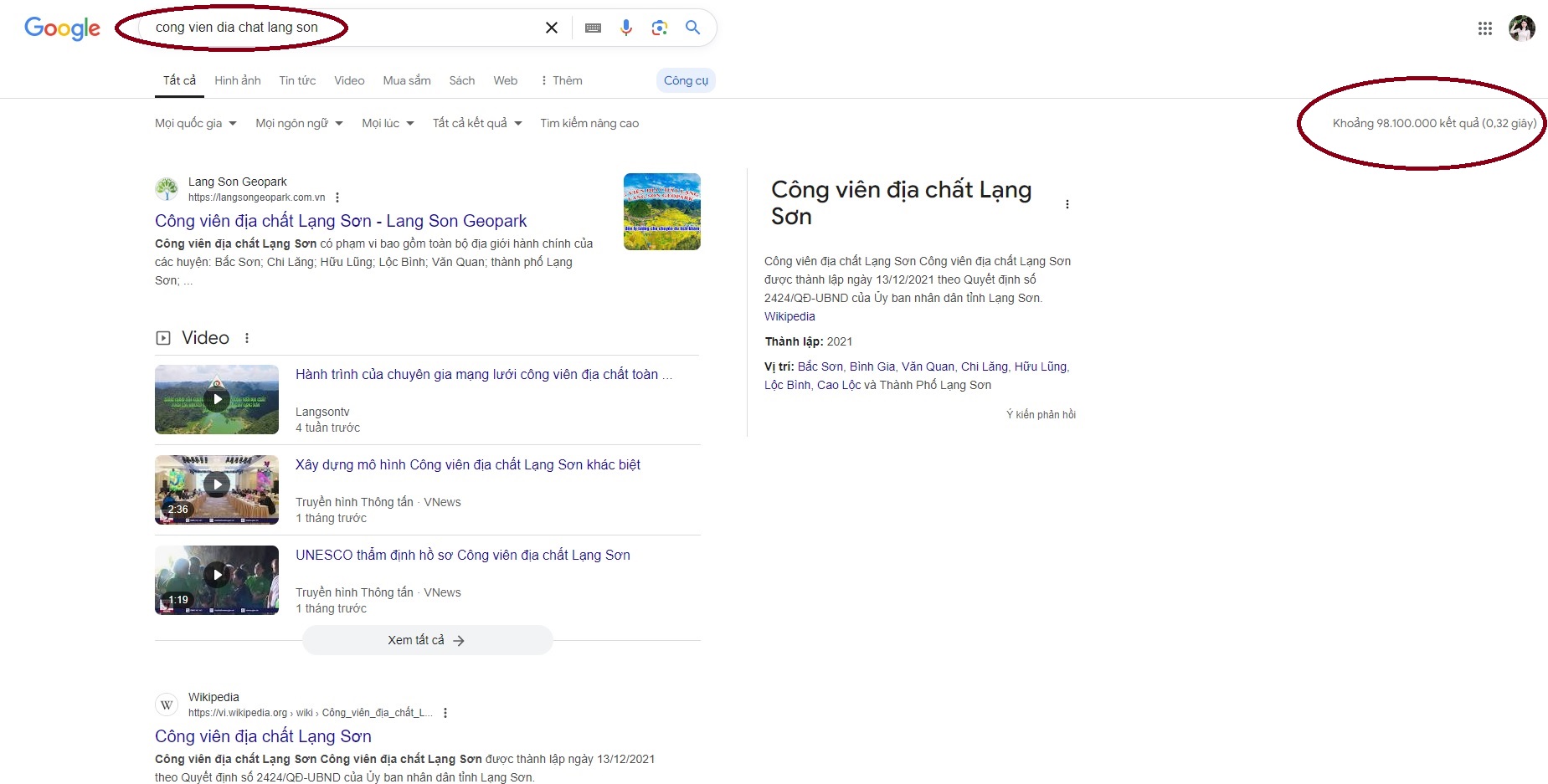Switch to the Mua sắm tab

pyautogui.click(x=407, y=80)
